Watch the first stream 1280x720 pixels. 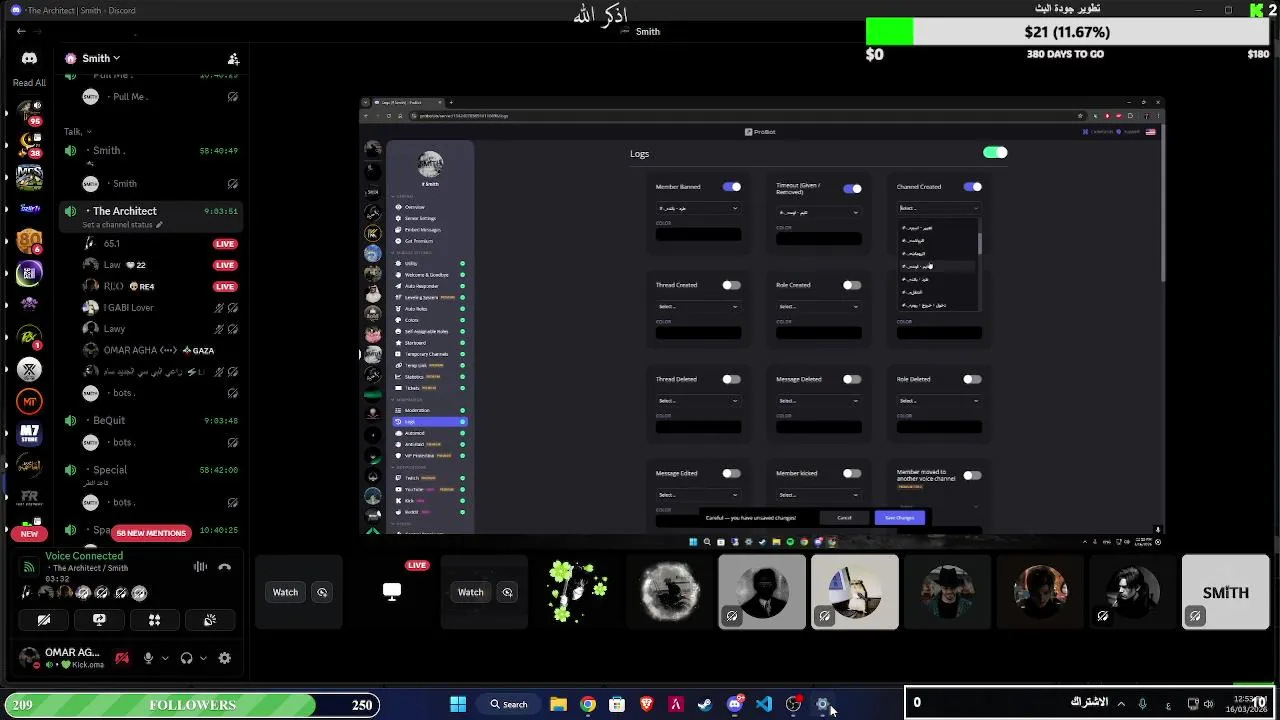coord(285,592)
